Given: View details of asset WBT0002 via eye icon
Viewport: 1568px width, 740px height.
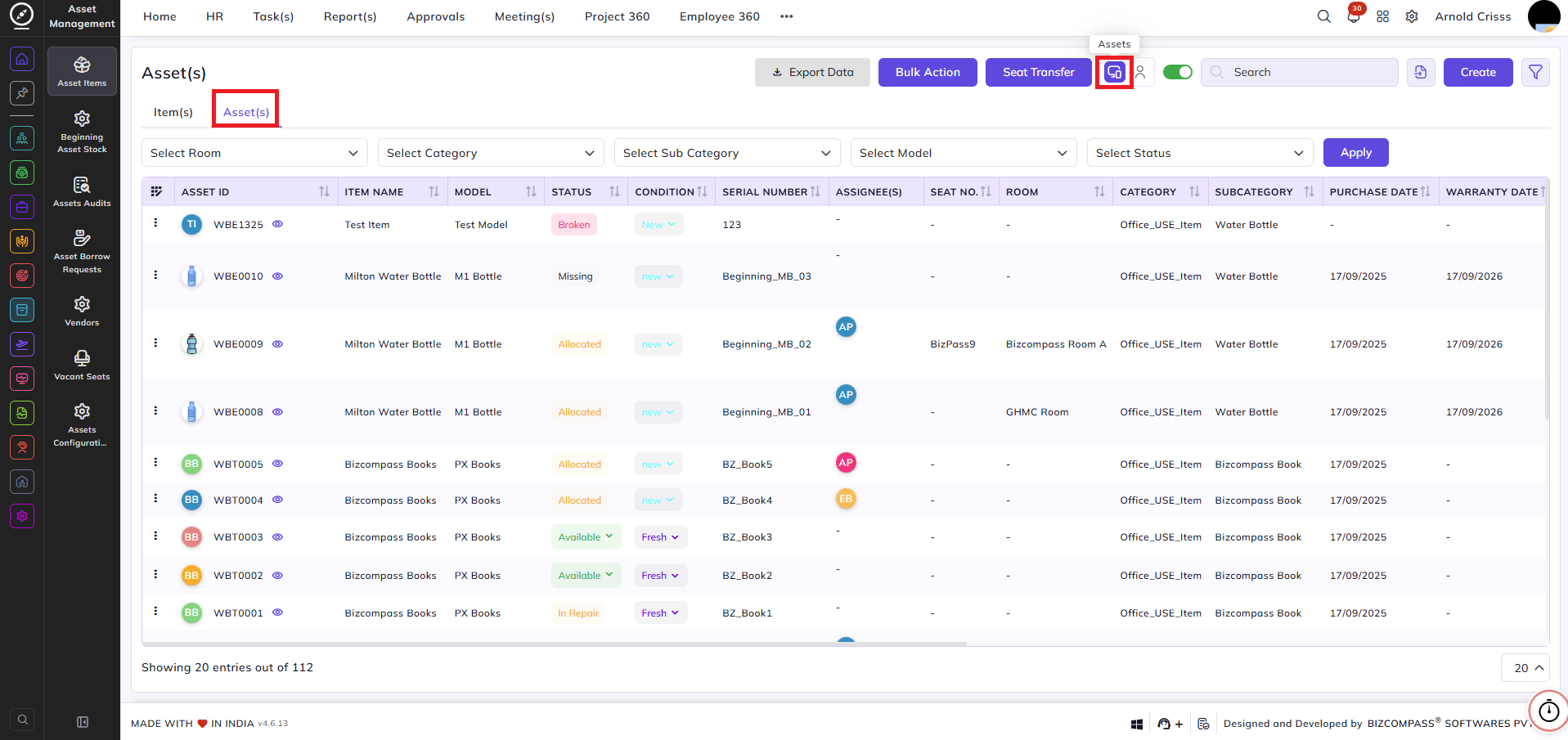Looking at the screenshot, I should tap(277, 576).
